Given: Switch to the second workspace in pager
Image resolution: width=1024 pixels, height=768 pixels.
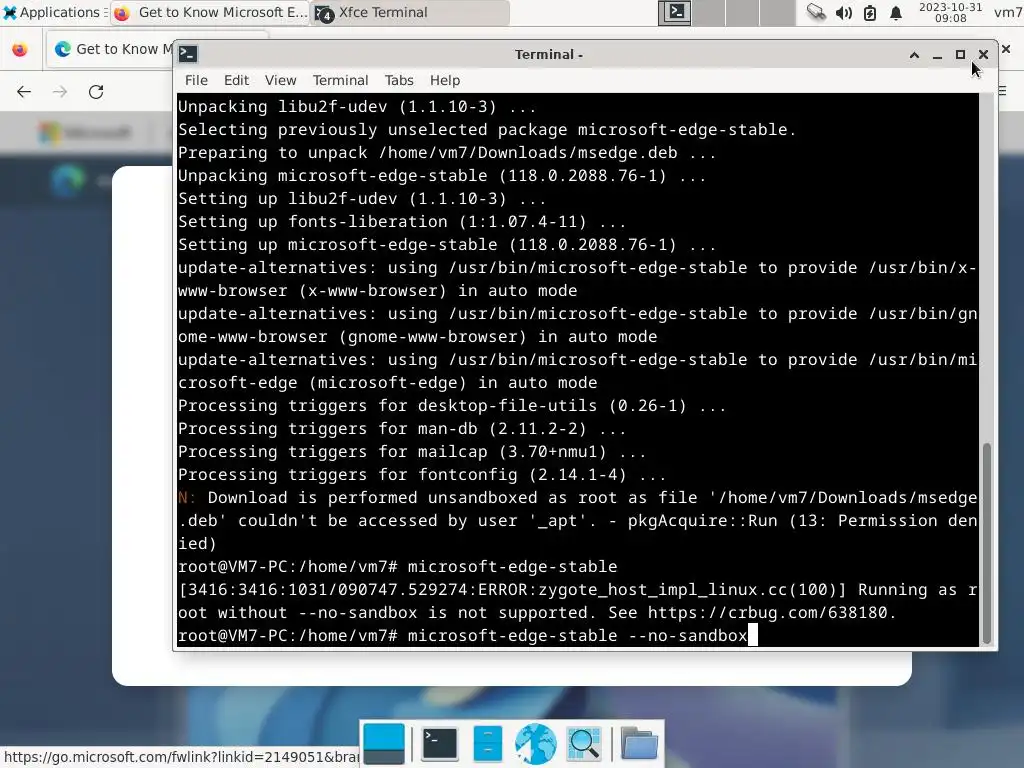Looking at the screenshot, I should [x=709, y=12].
